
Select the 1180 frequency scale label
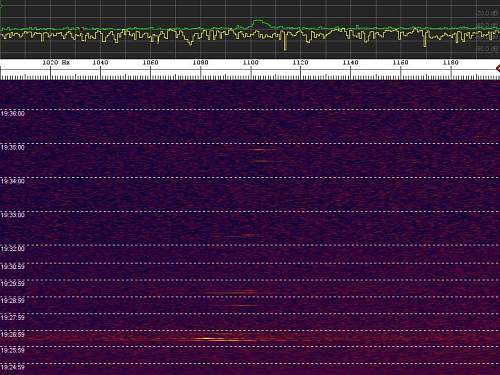(x=451, y=62)
